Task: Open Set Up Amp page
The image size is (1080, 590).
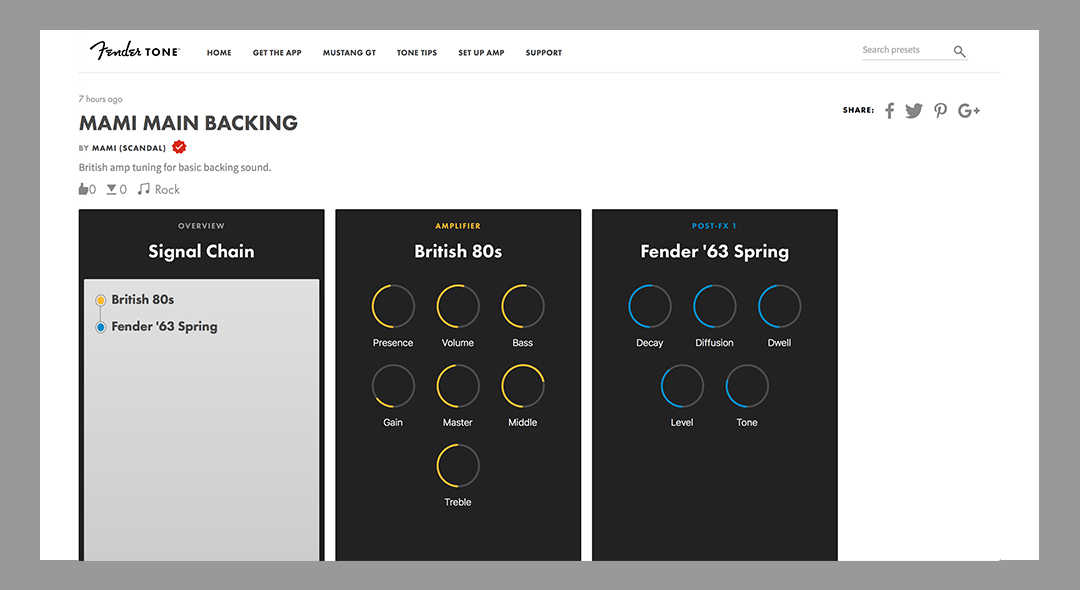Action: pyautogui.click(x=481, y=52)
